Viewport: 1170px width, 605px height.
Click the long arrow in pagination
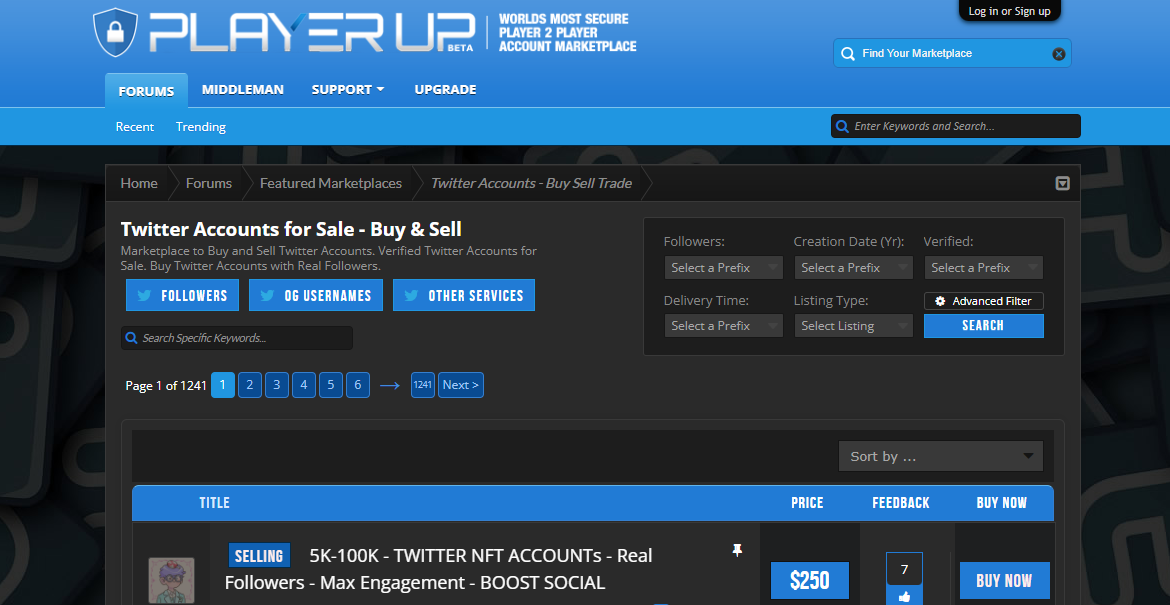click(390, 385)
